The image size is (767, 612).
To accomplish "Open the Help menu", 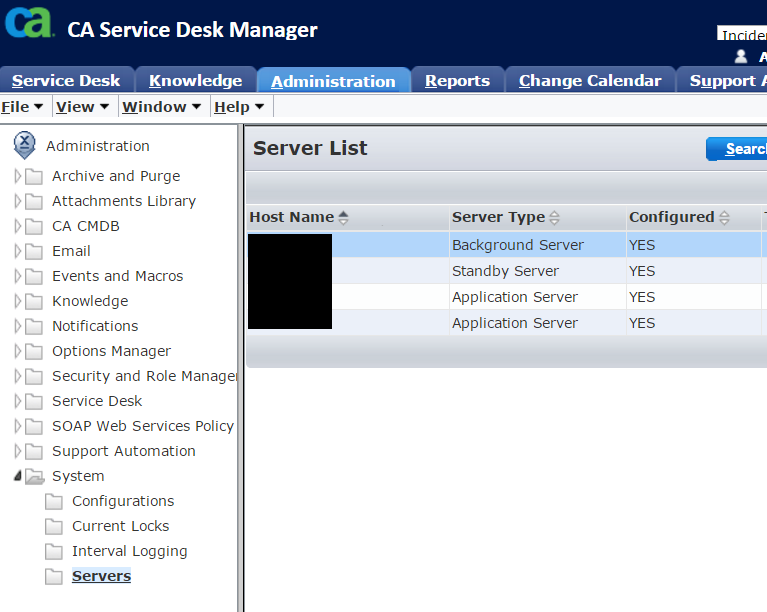I will [239, 107].
